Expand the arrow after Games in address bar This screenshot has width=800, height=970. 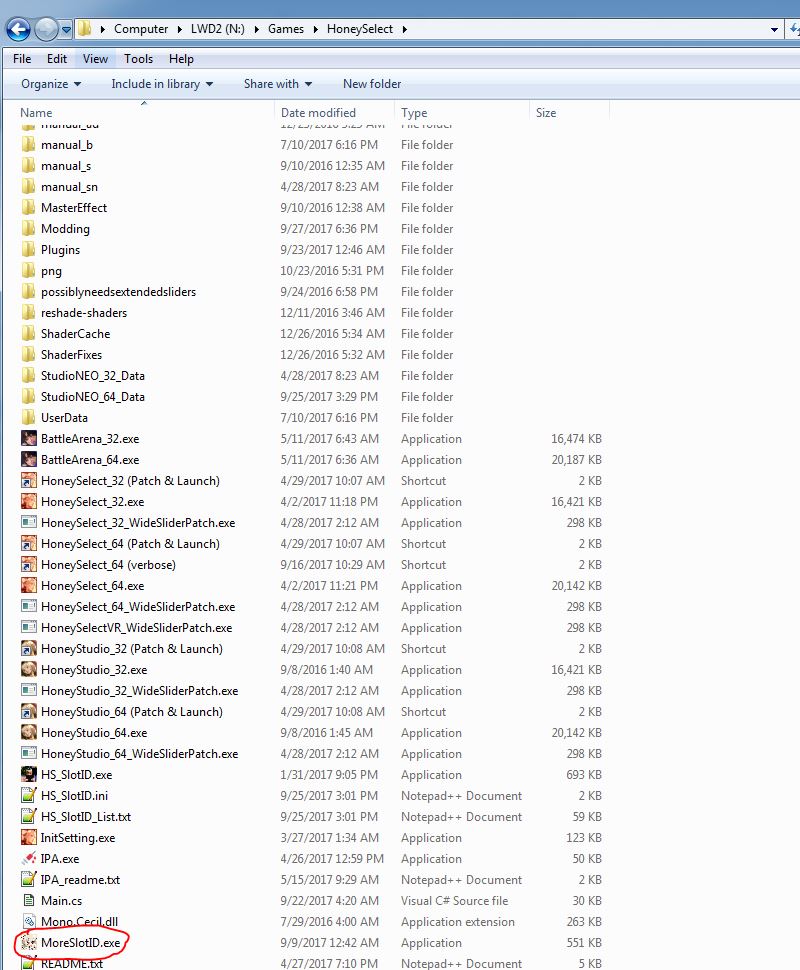pyautogui.click(x=316, y=29)
